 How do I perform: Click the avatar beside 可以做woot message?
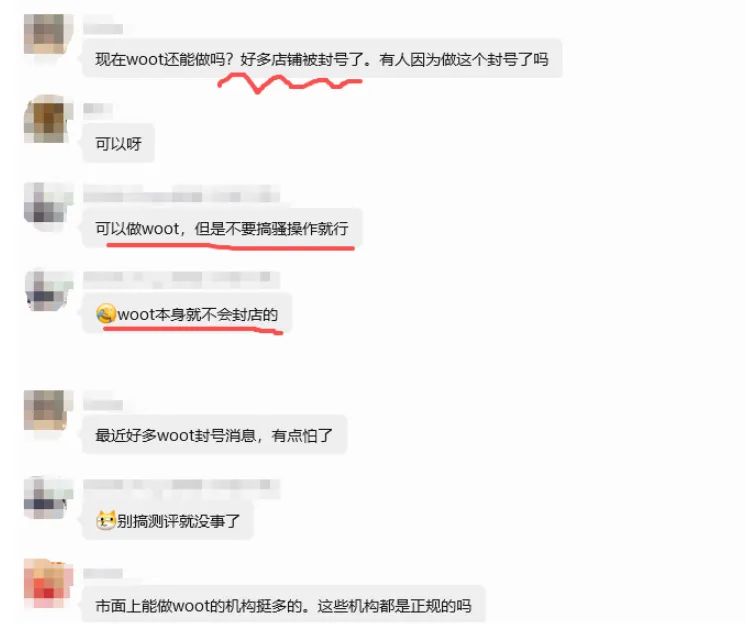[48, 206]
